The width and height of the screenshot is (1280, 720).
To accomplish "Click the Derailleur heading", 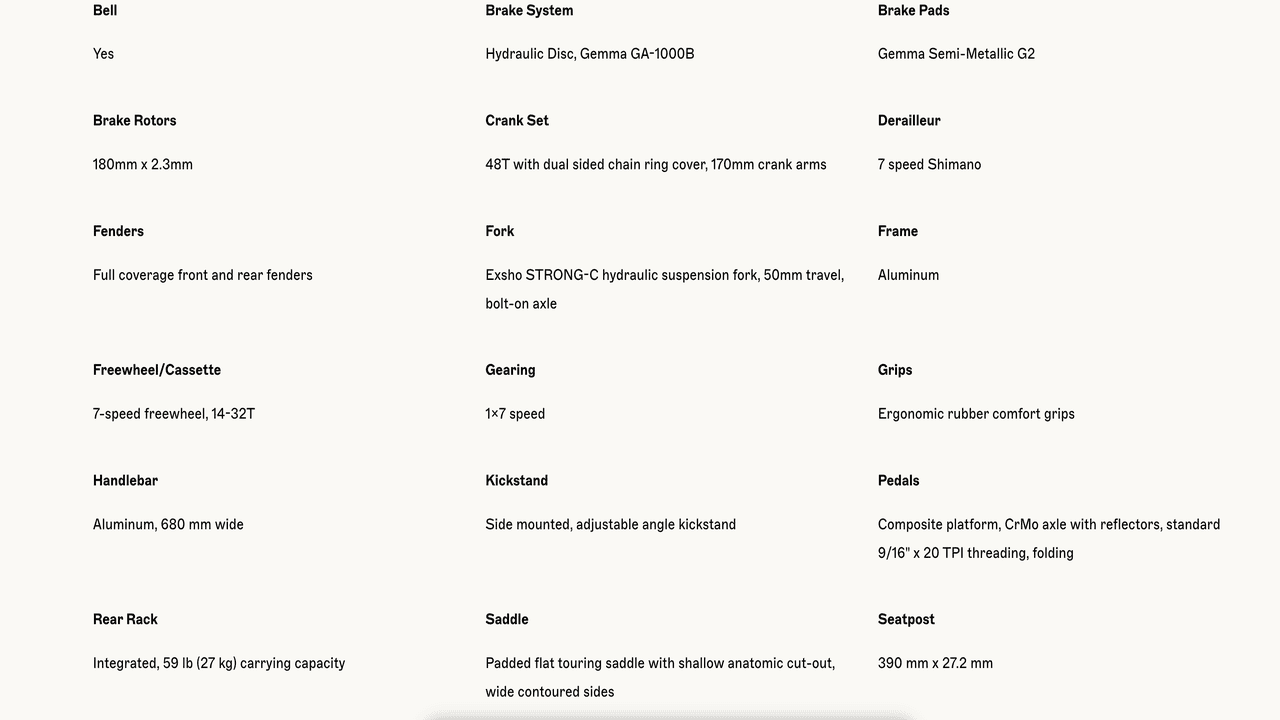I will pos(909,121).
